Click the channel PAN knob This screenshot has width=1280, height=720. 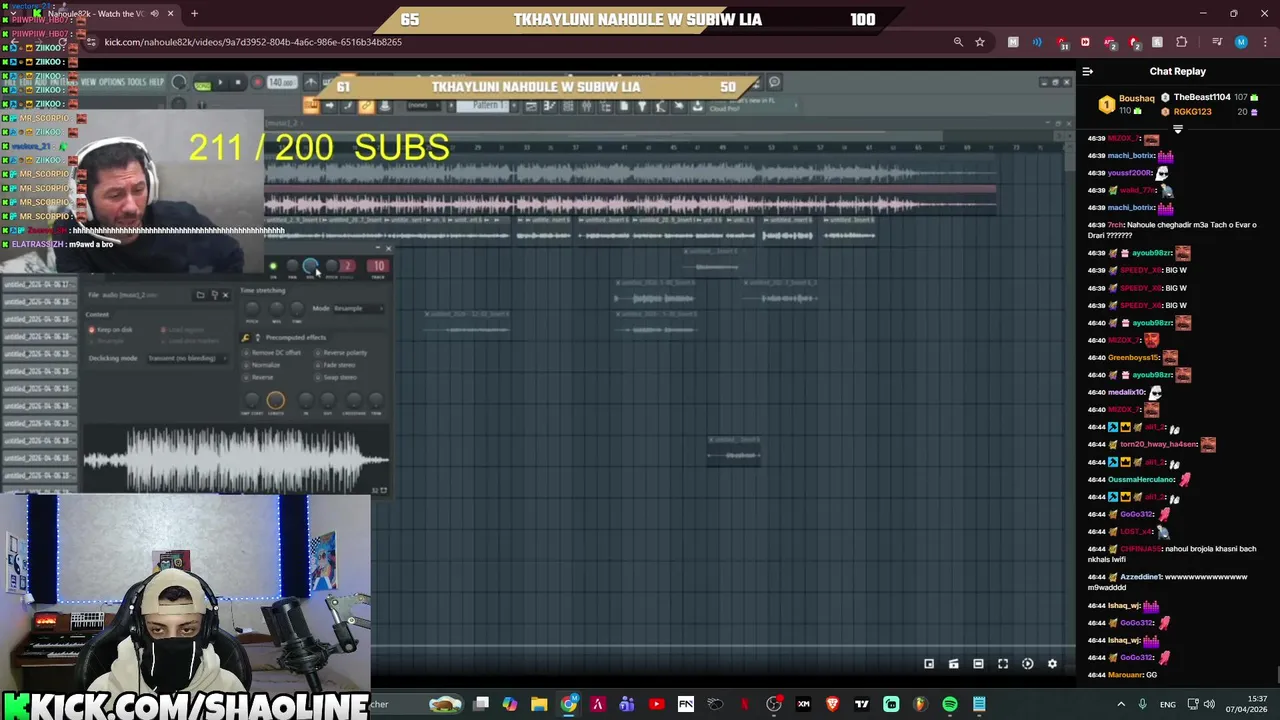(292, 266)
